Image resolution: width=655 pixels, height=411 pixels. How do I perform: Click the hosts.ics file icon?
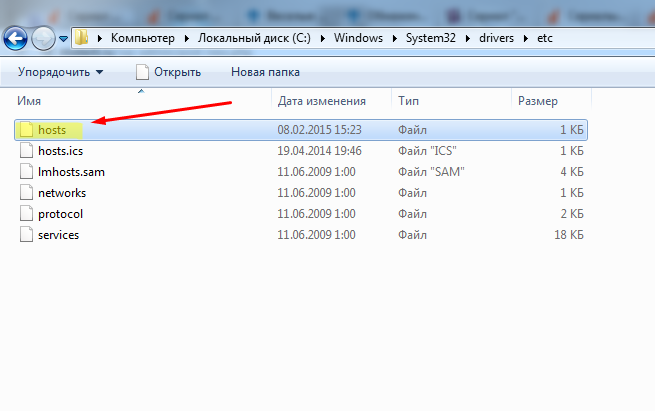[27, 151]
